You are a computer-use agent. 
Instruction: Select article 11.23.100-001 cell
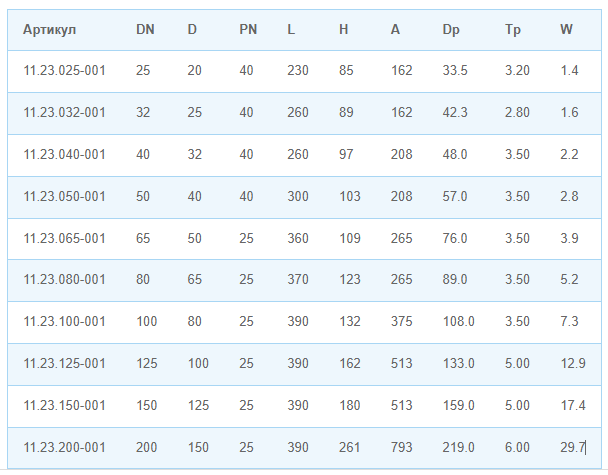coord(64,321)
